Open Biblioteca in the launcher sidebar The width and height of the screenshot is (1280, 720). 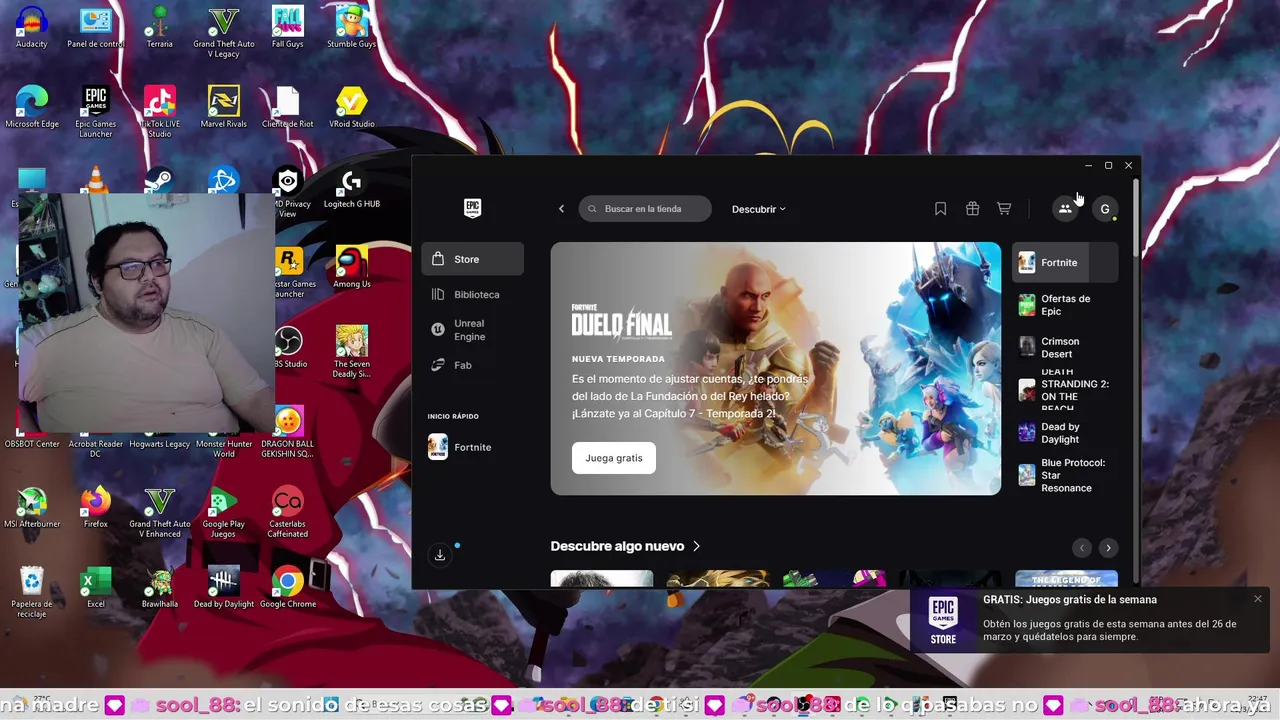coord(472,295)
